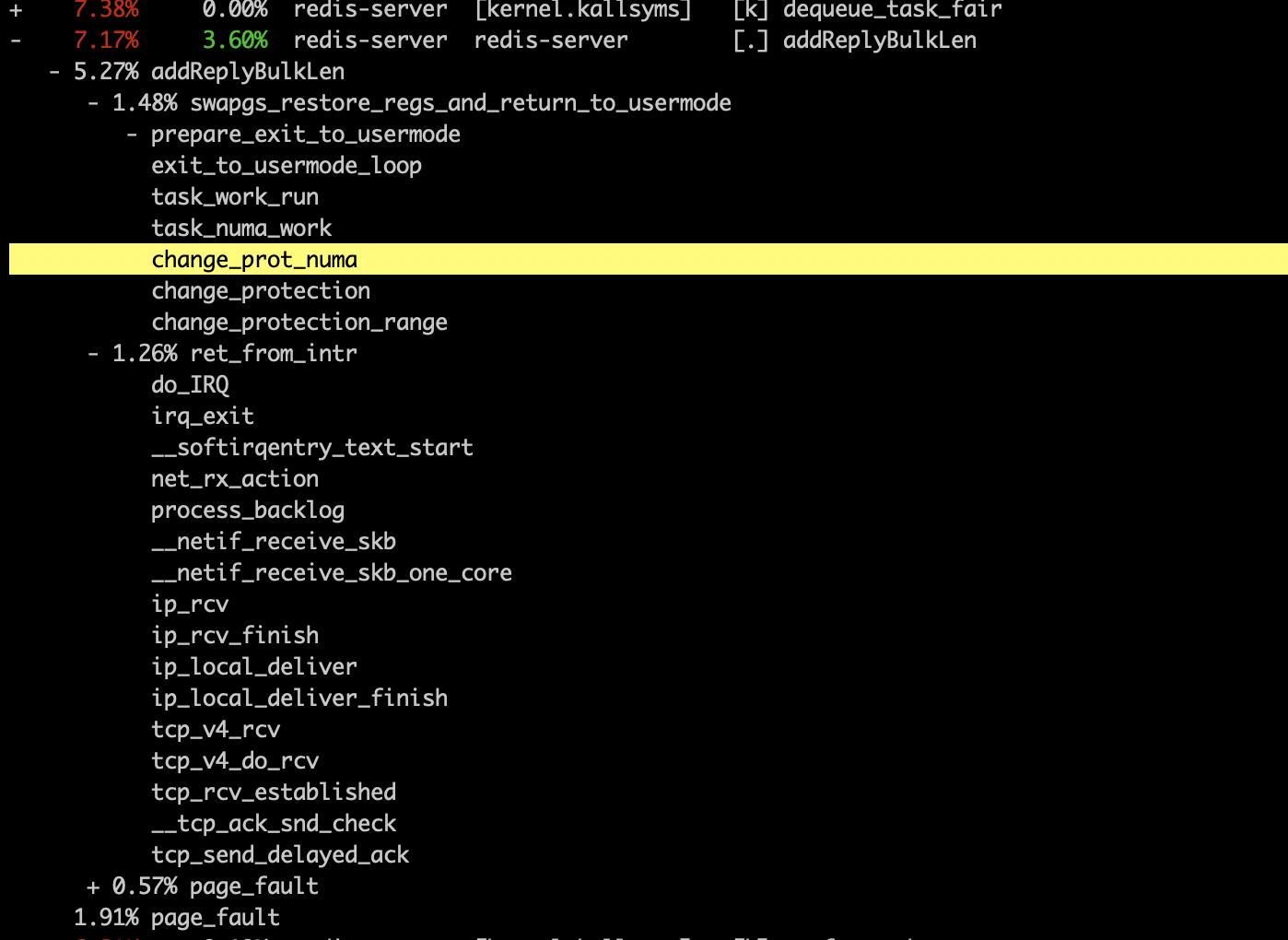Click the [kernel.kallsyms] shared object text

(582, 10)
